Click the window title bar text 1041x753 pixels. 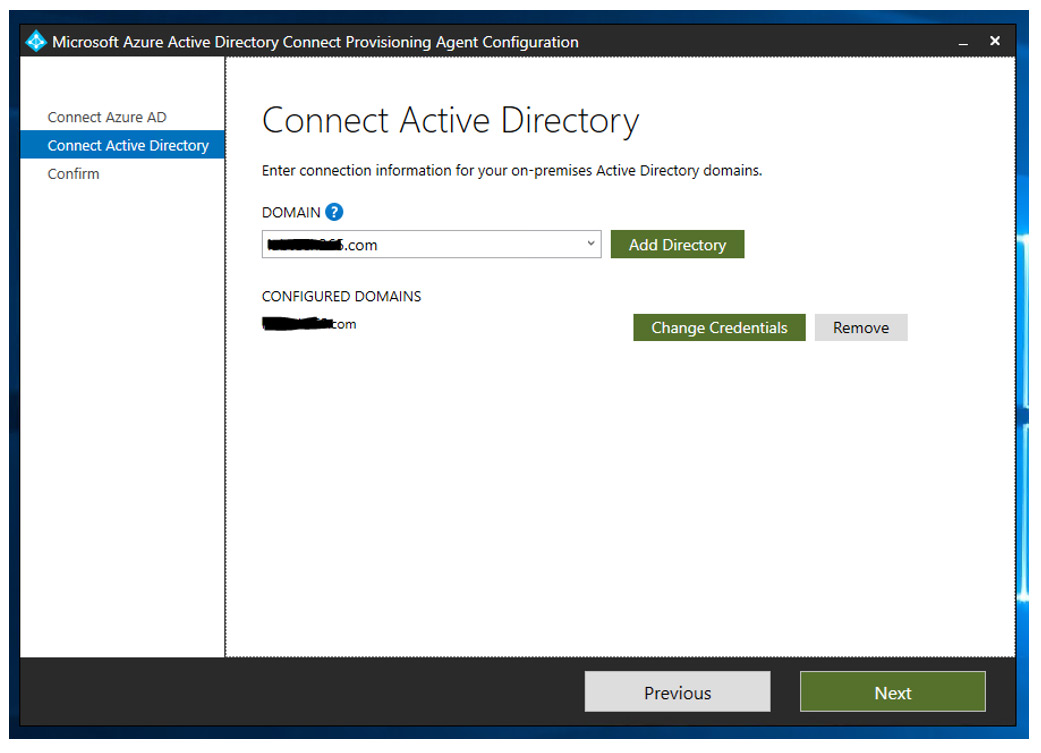tap(315, 42)
